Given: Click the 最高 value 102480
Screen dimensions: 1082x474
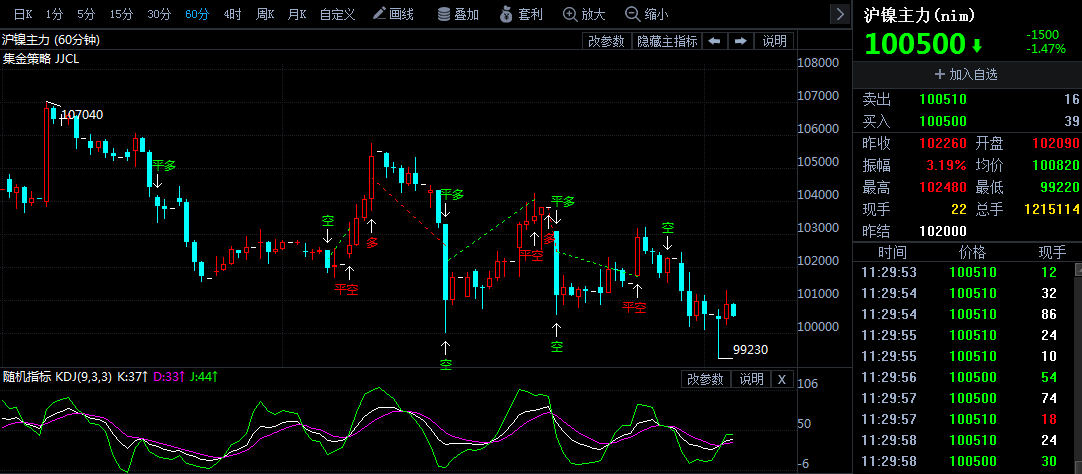Looking at the screenshot, I should (943, 187).
